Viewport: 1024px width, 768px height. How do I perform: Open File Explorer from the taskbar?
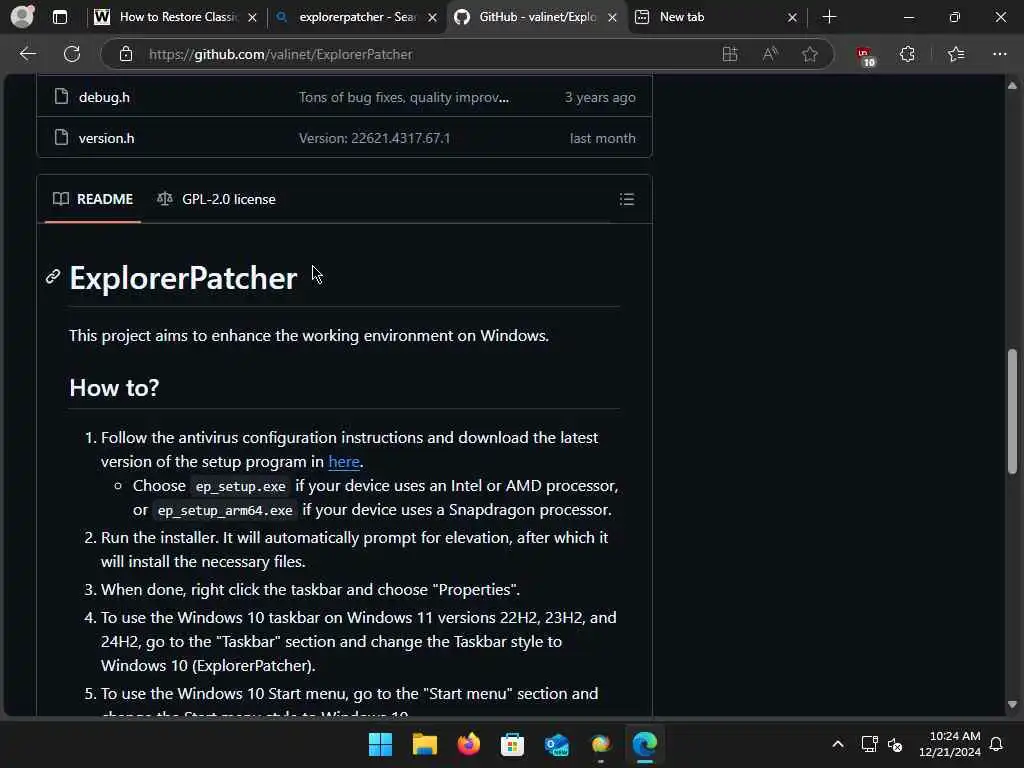[x=424, y=744]
